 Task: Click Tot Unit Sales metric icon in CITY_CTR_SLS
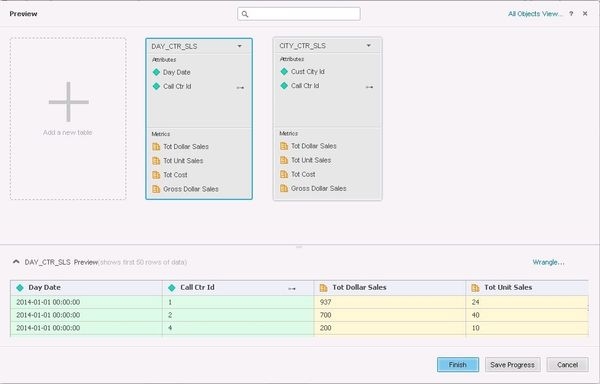[x=284, y=160]
